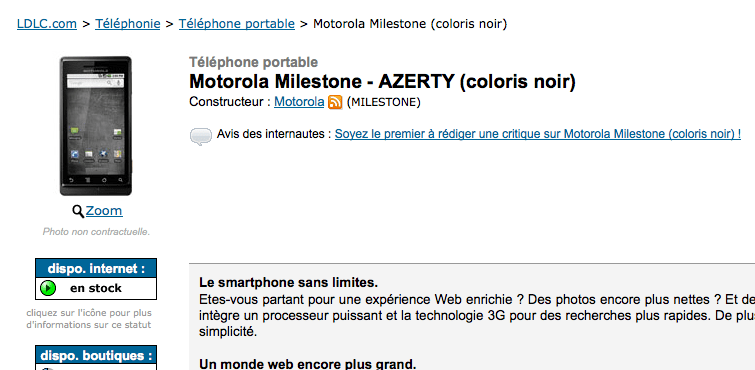Follow the Motorola constructeur link
Viewport: 755px width, 370px height.
pos(299,102)
